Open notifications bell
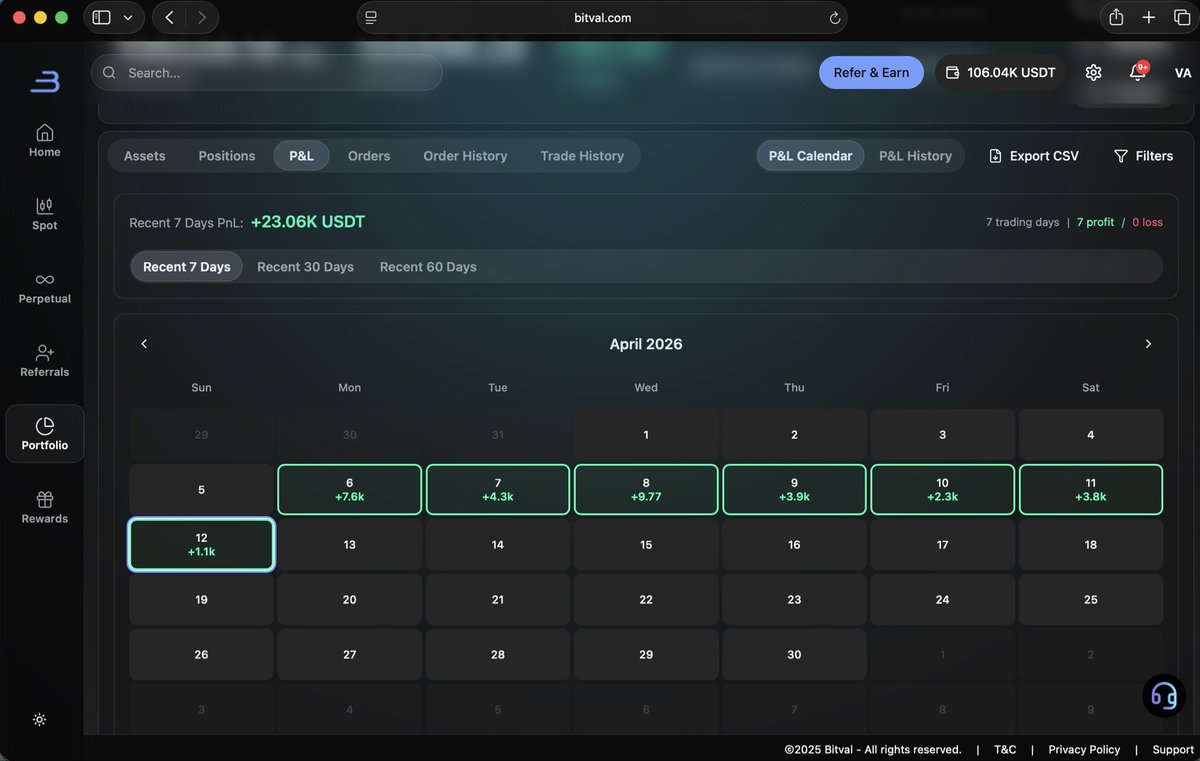Image resolution: width=1200 pixels, height=761 pixels. pos(1137,73)
